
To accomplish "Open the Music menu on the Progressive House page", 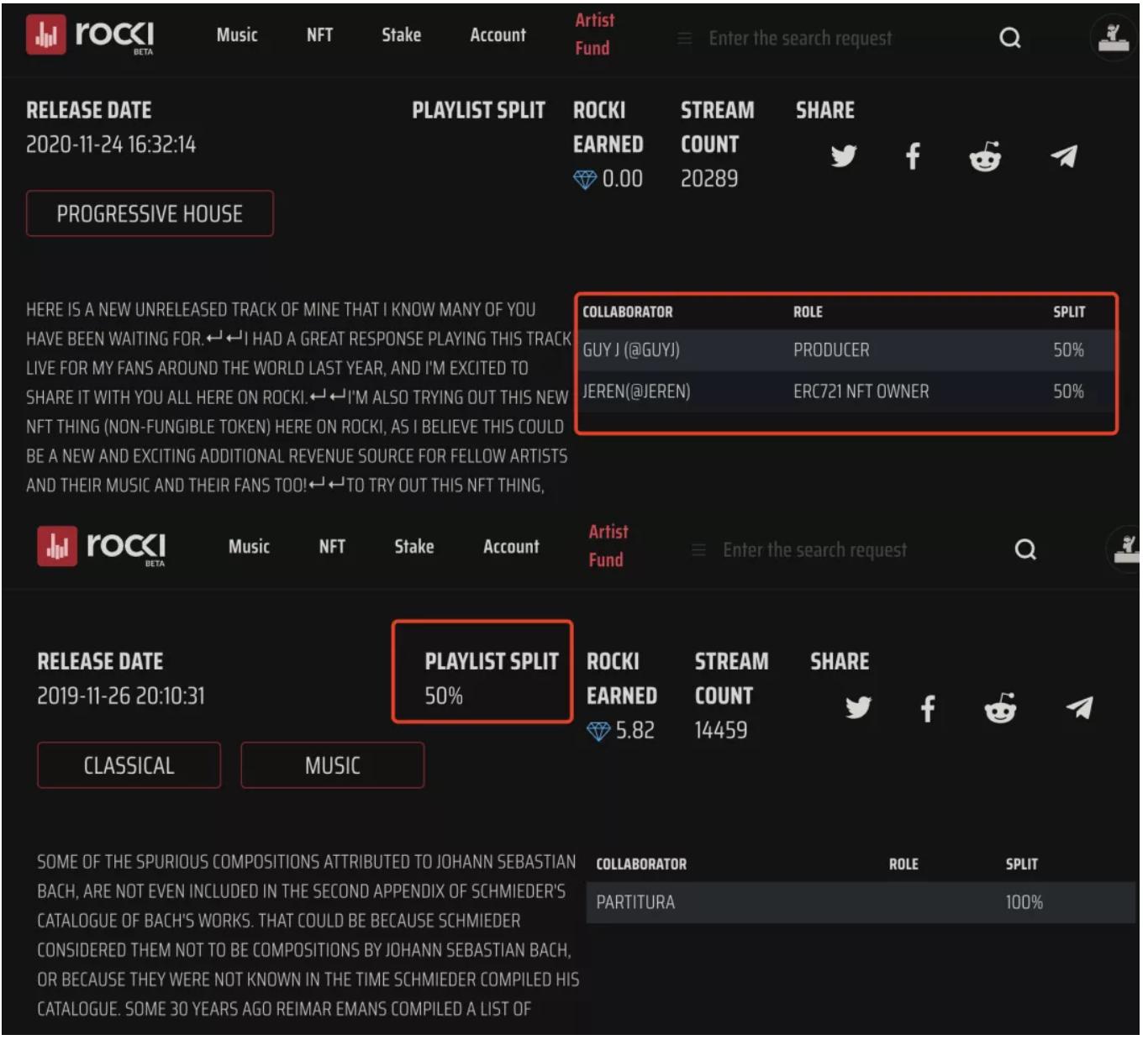I will click(237, 35).
